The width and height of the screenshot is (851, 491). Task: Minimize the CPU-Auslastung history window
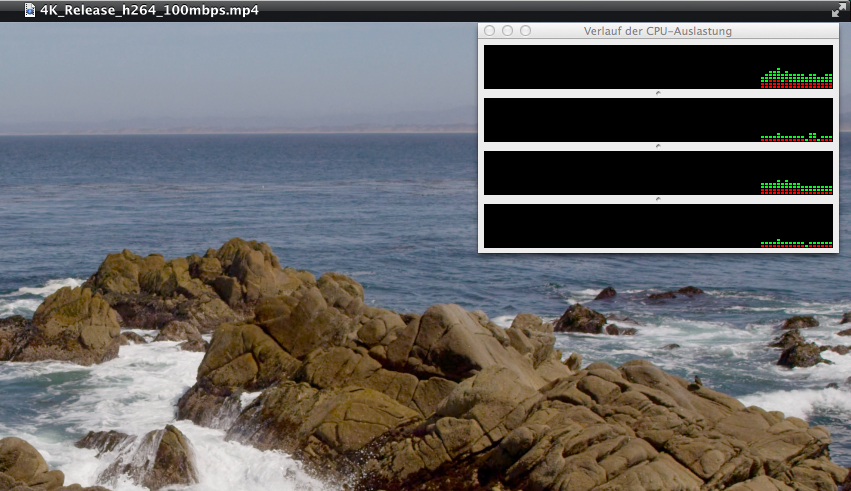point(507,30)
